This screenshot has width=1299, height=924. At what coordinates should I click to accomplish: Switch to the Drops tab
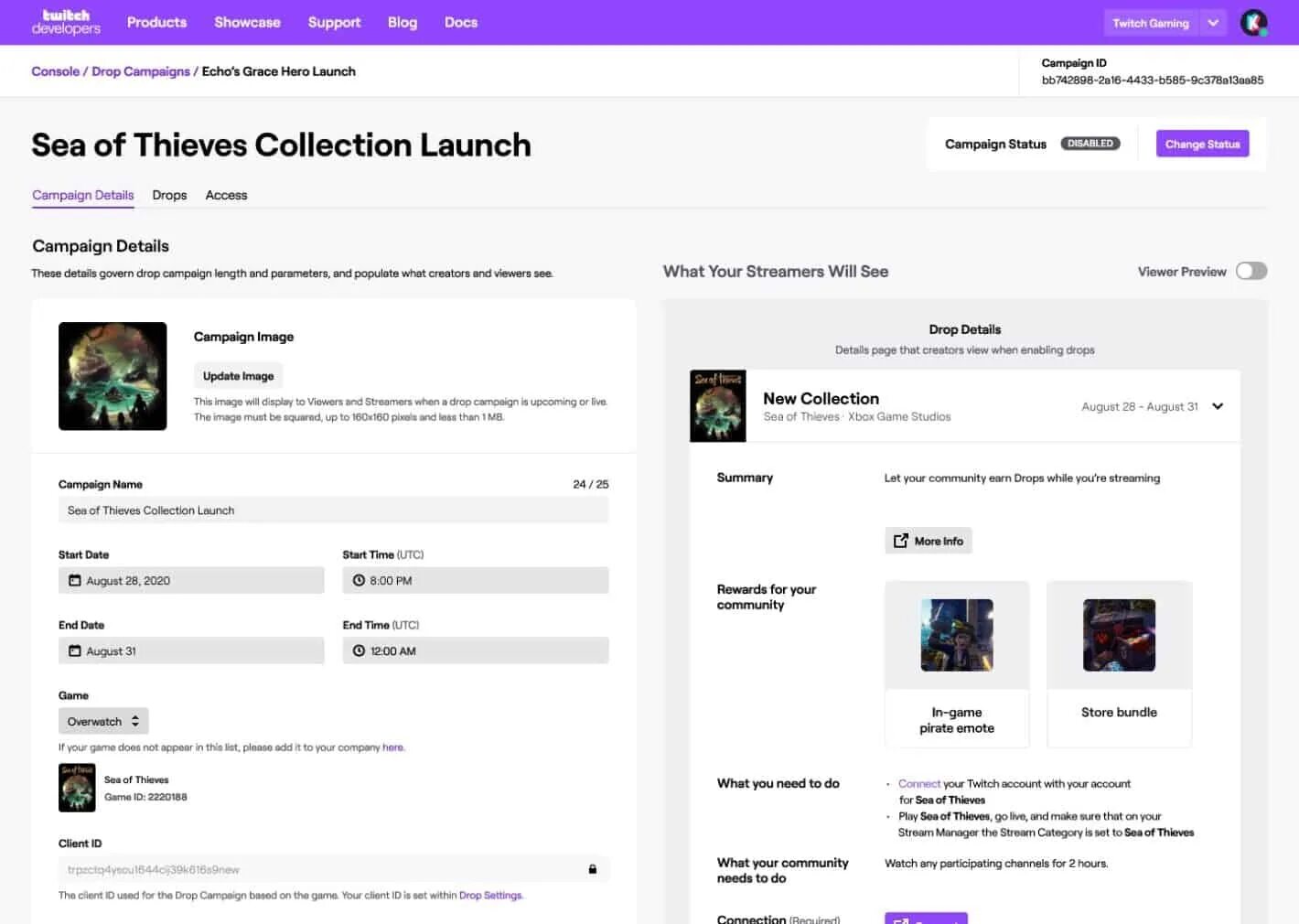169,195
